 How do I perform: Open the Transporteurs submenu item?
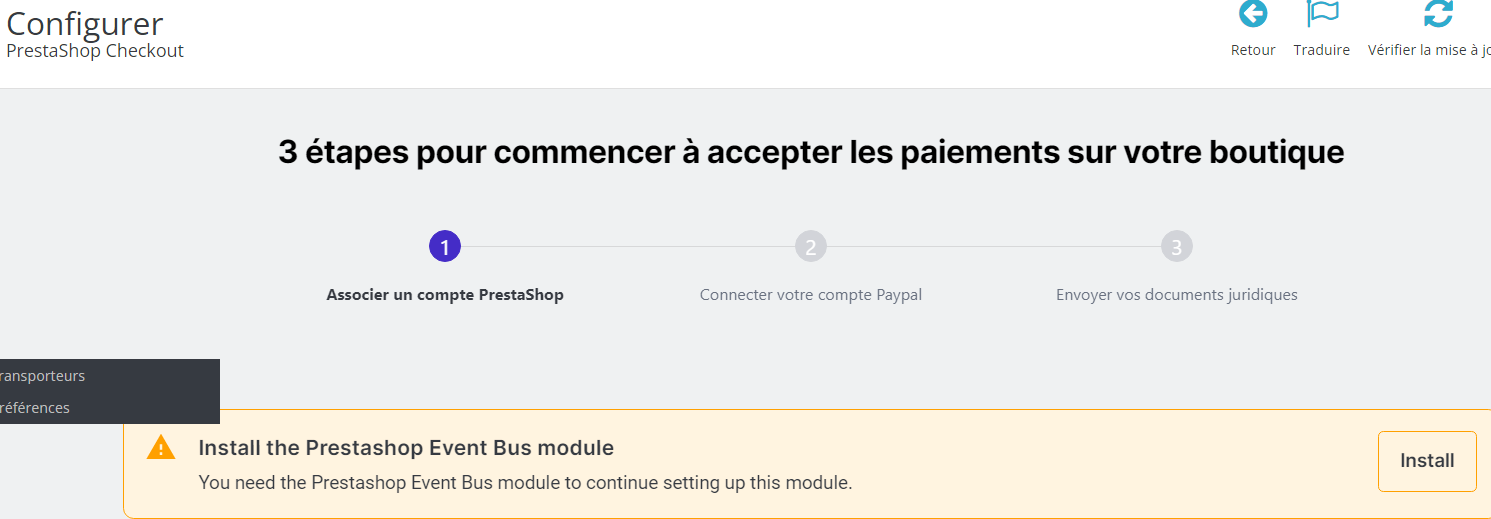(42, 376)
